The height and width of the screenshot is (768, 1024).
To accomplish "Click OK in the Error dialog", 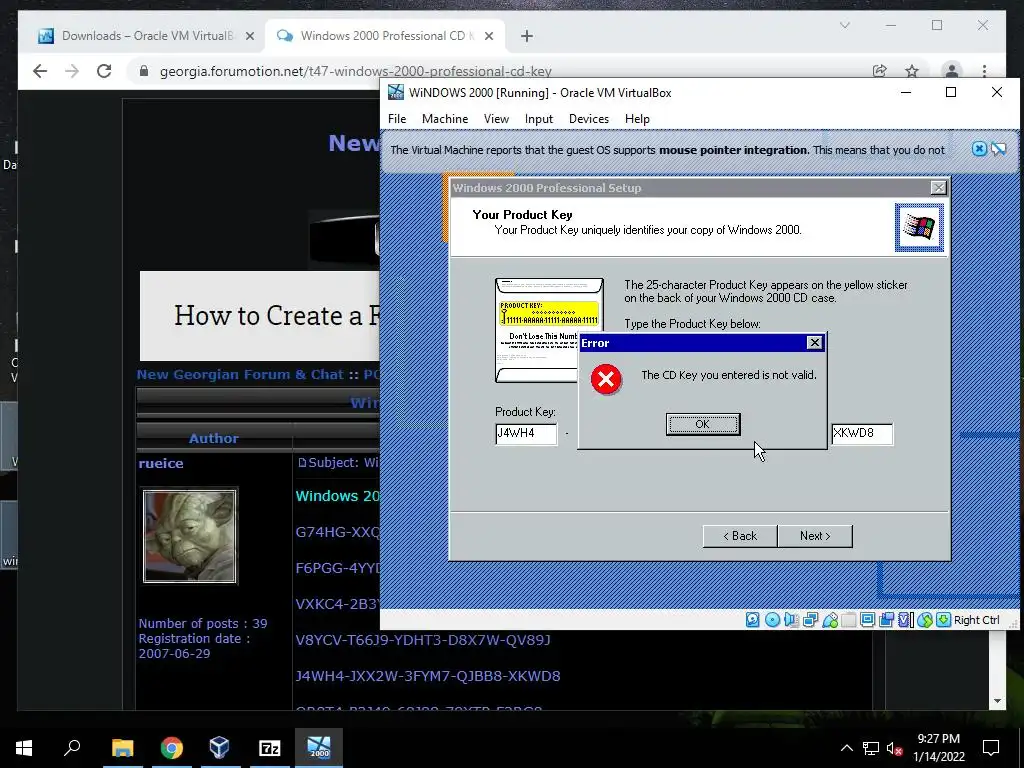I will pos(703,424).
